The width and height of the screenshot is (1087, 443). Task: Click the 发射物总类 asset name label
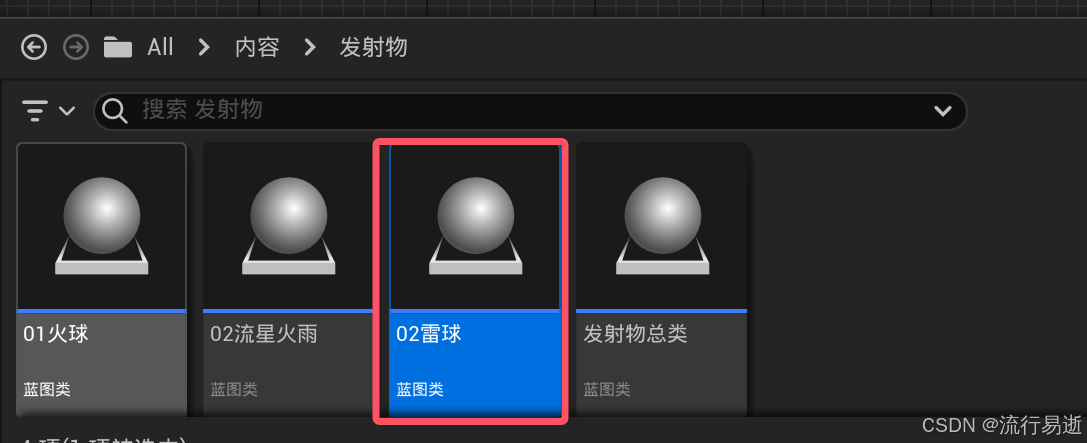click(x=636, y=335)
